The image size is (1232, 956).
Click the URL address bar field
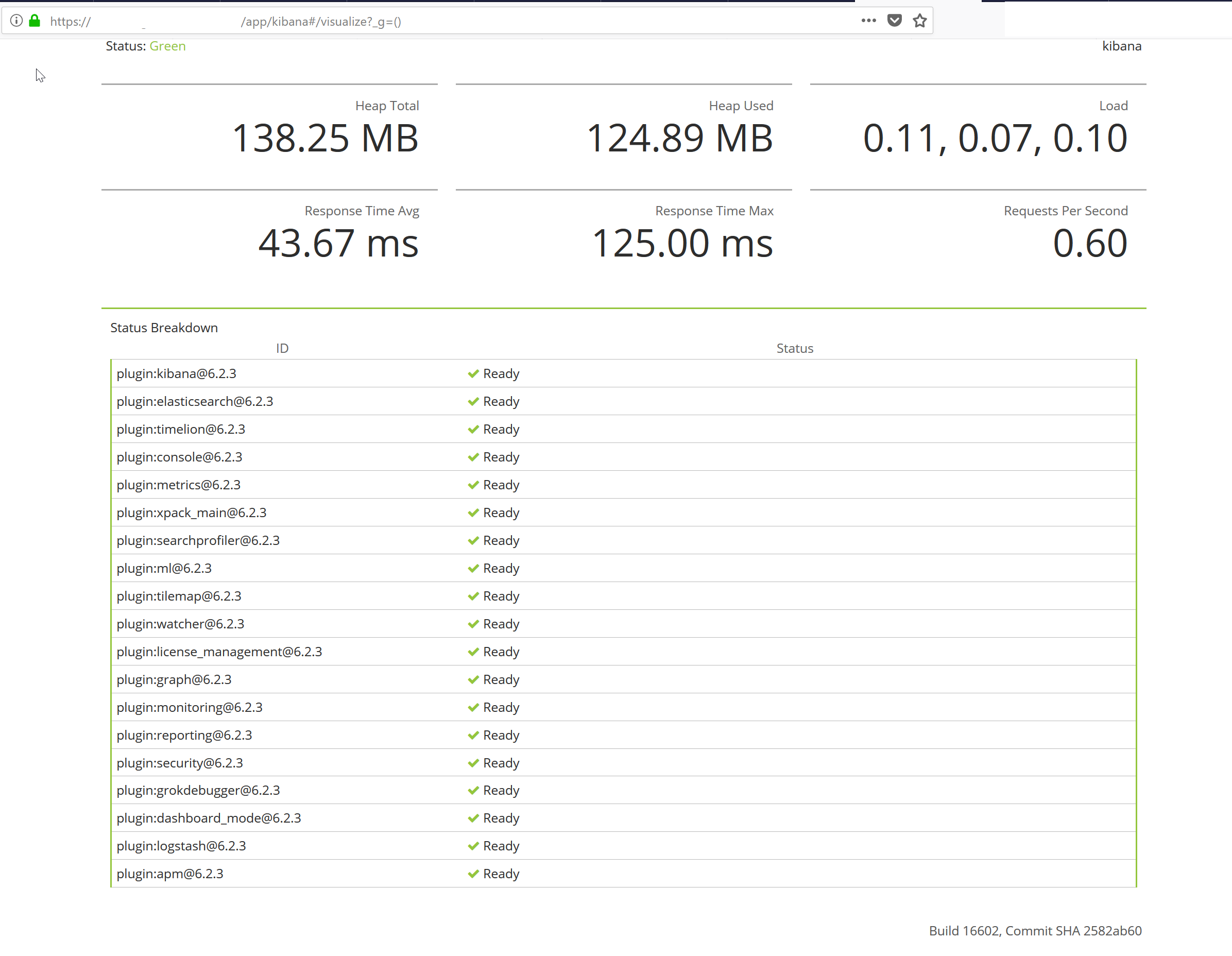pyautogui.click(x=451, y=22)
